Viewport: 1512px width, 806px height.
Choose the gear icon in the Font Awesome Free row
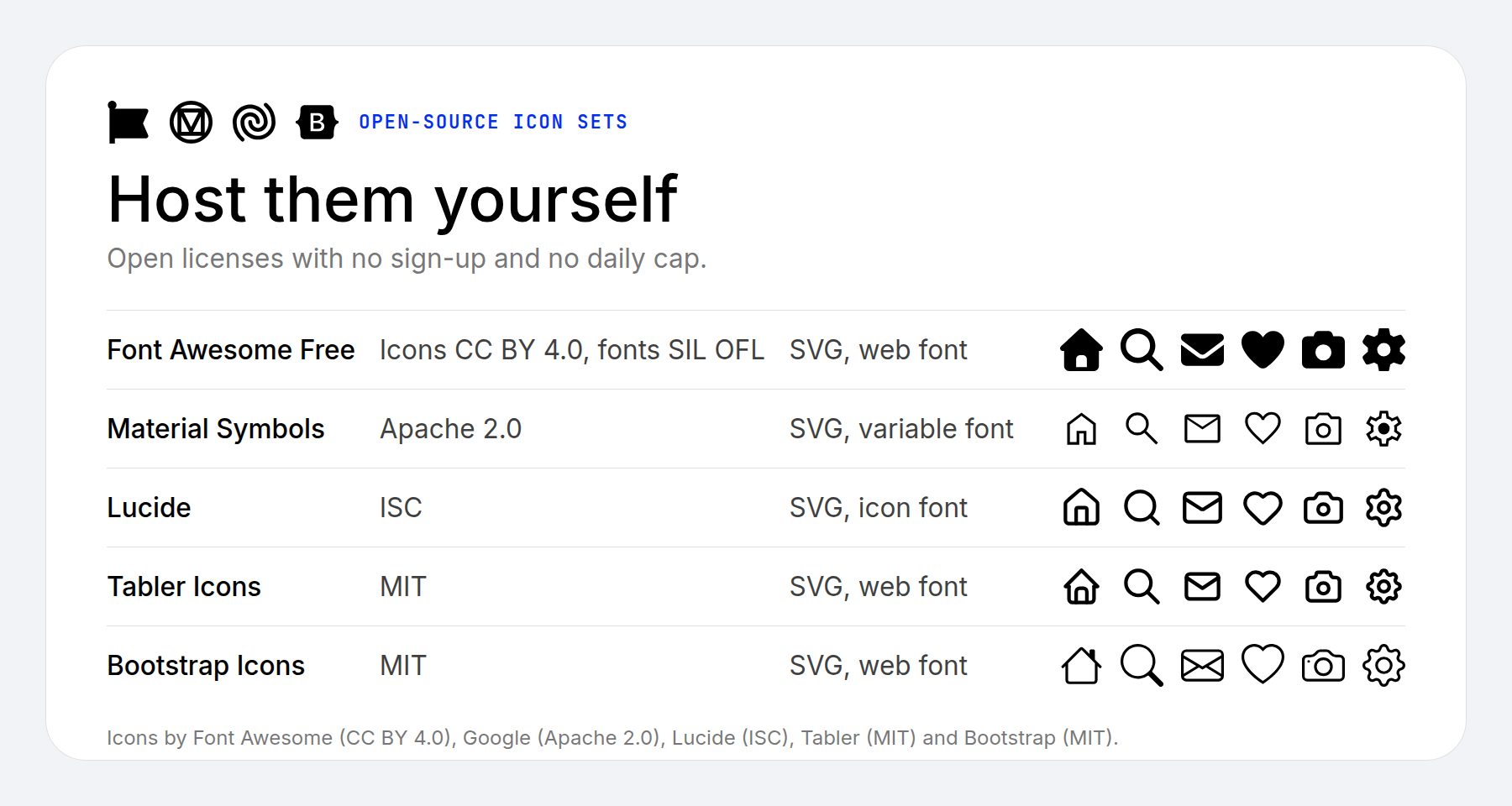pyautogui.click(x=1384, y=350)
